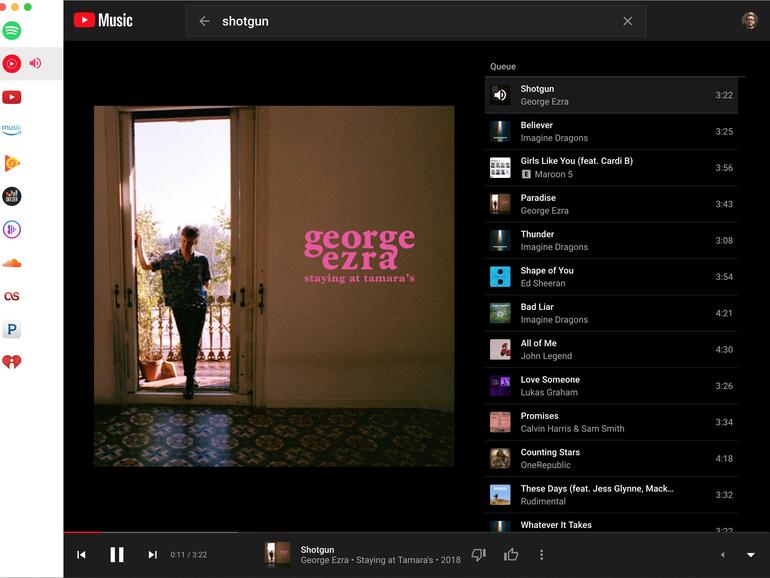This screenshot has width=770, height=578.
Task: Select Shotgun in the queue
Action: pos(611,95)
